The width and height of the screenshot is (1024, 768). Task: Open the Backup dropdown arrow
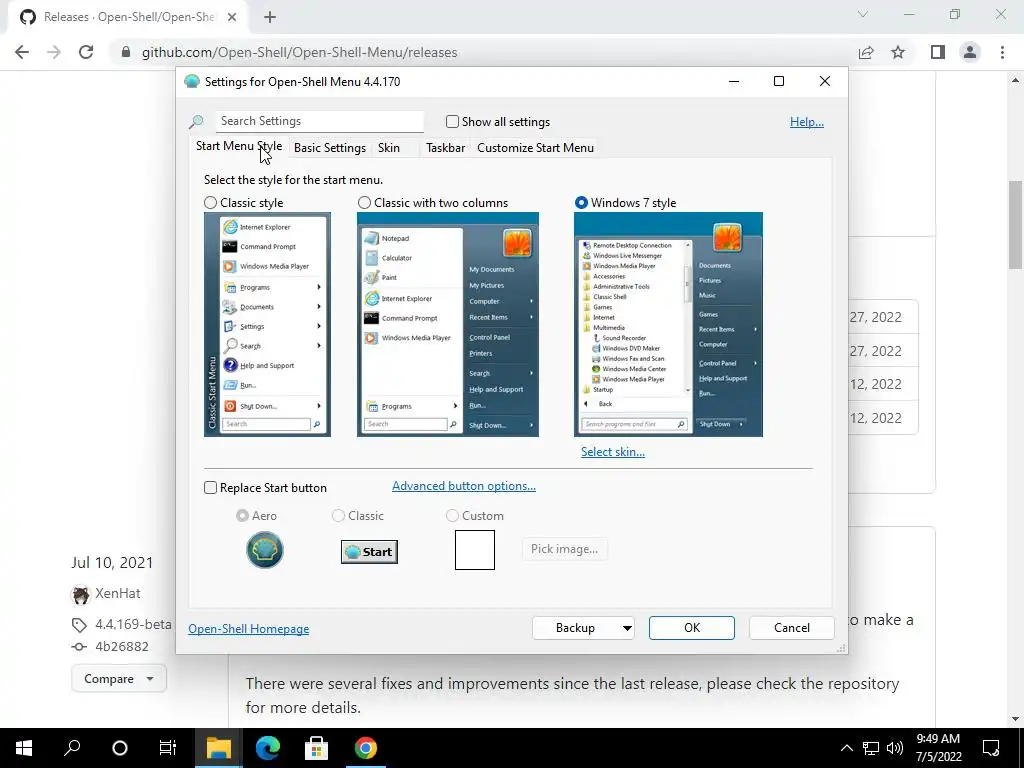[x=626, y=628]
